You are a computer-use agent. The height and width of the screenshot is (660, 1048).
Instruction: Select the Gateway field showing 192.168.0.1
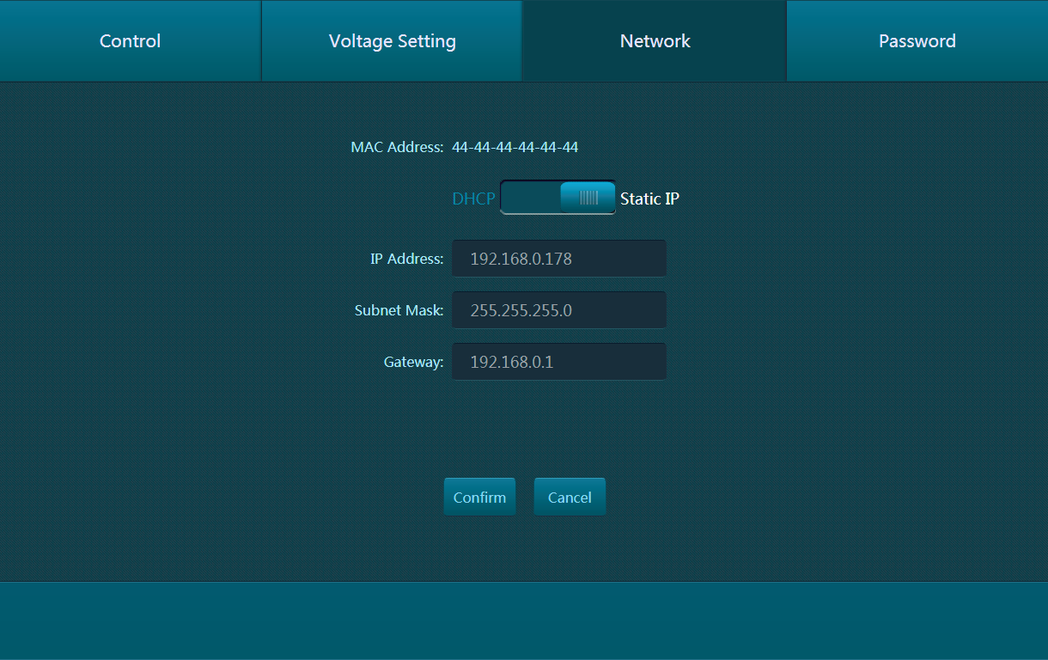(x=558, y=362)
